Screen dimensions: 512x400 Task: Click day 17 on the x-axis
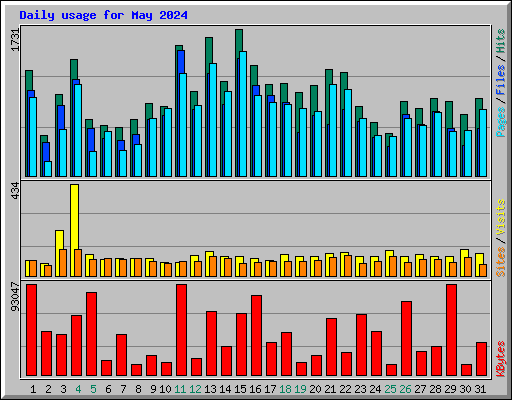[x=270, y=389]
